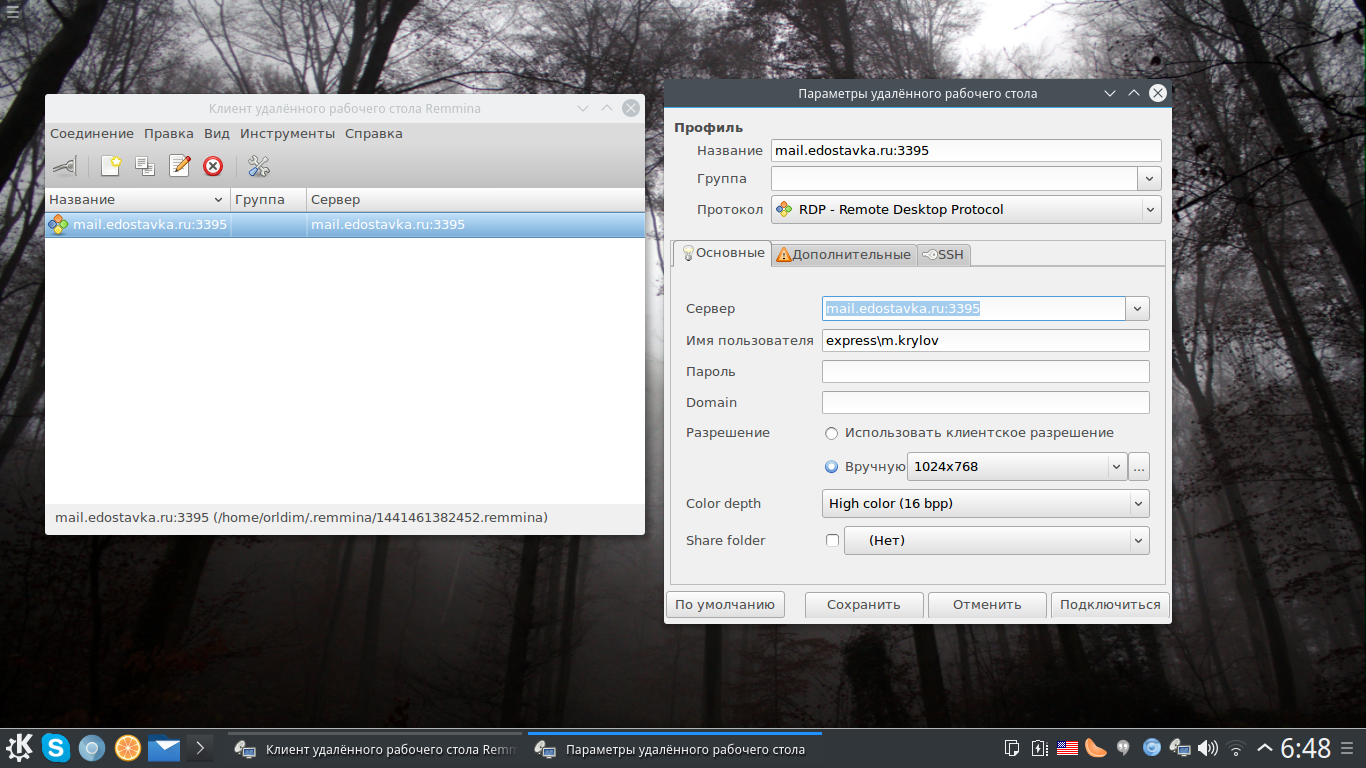Click the '...' resolution editor button
Viewport: 1366px width, 768px height.
coord(1139,467)
